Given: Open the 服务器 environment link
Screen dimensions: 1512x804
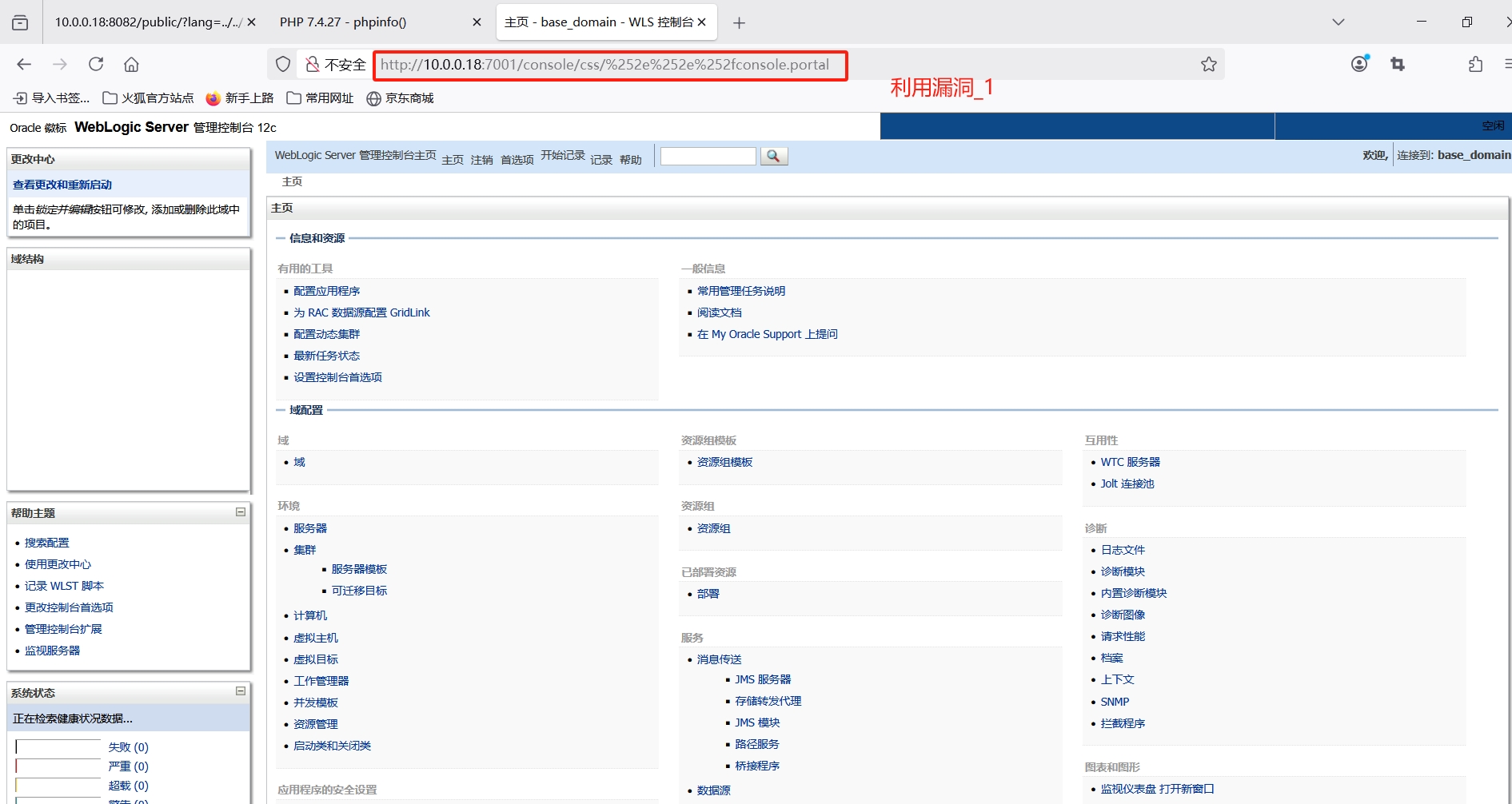Looking at the screenshot, I should [x=310, y=528].
